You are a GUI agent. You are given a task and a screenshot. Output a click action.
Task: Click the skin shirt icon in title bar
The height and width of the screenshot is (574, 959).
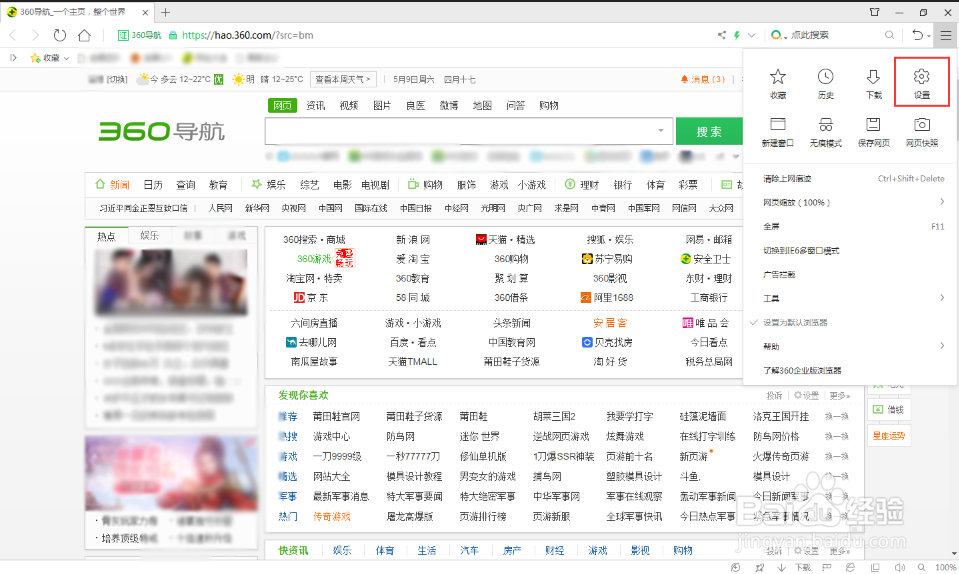point(875,12)
